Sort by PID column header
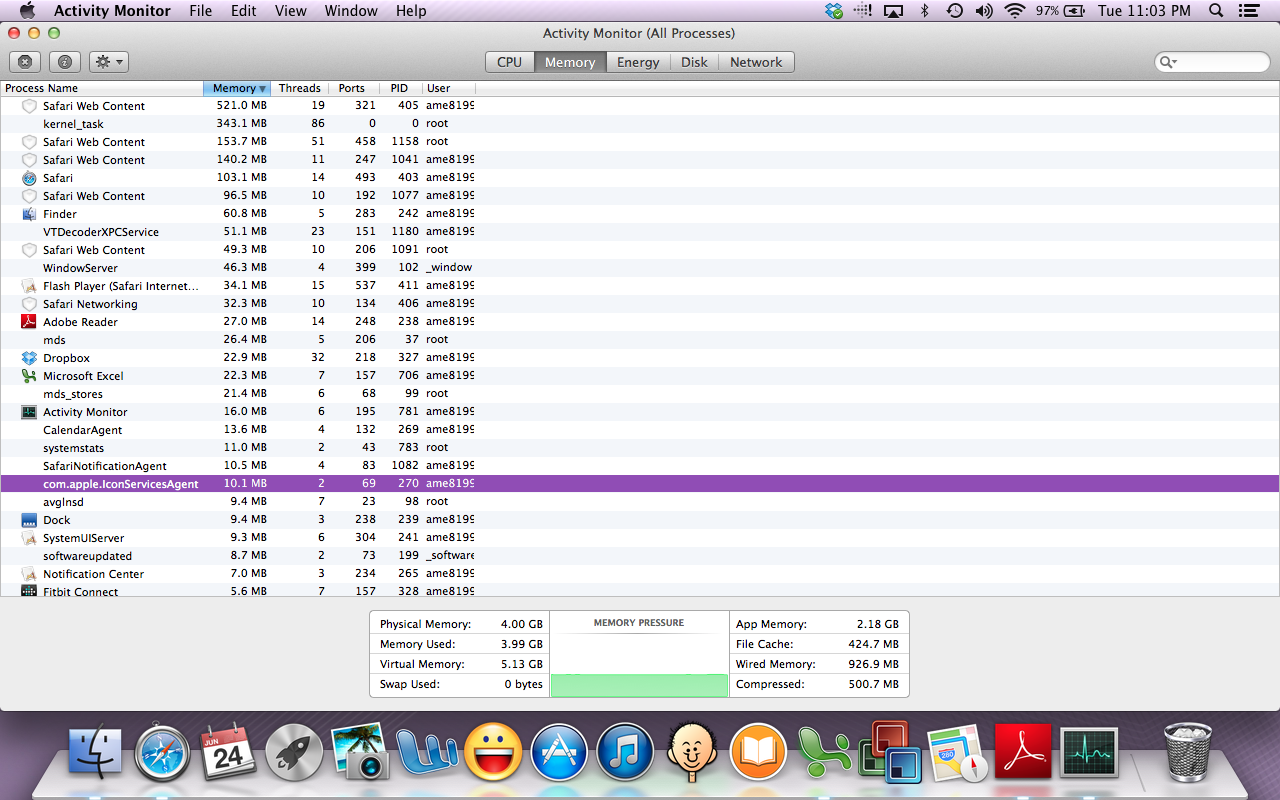 400,88
